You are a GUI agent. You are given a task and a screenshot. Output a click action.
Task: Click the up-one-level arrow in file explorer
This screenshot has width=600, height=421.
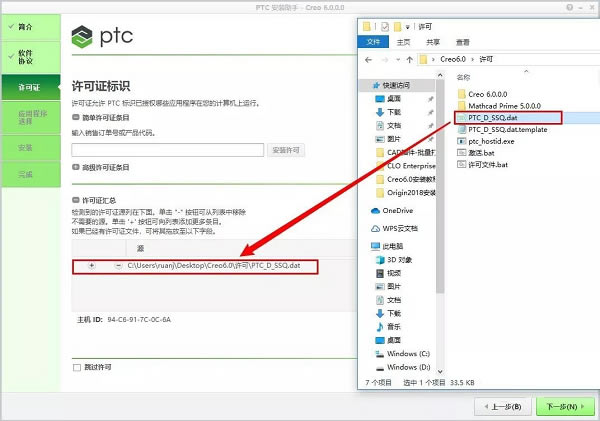410,60
